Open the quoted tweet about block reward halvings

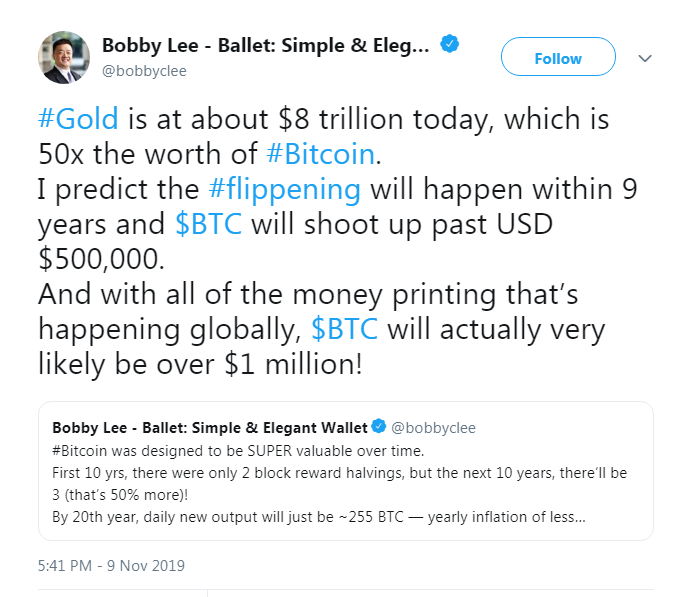tap(346, 471)
